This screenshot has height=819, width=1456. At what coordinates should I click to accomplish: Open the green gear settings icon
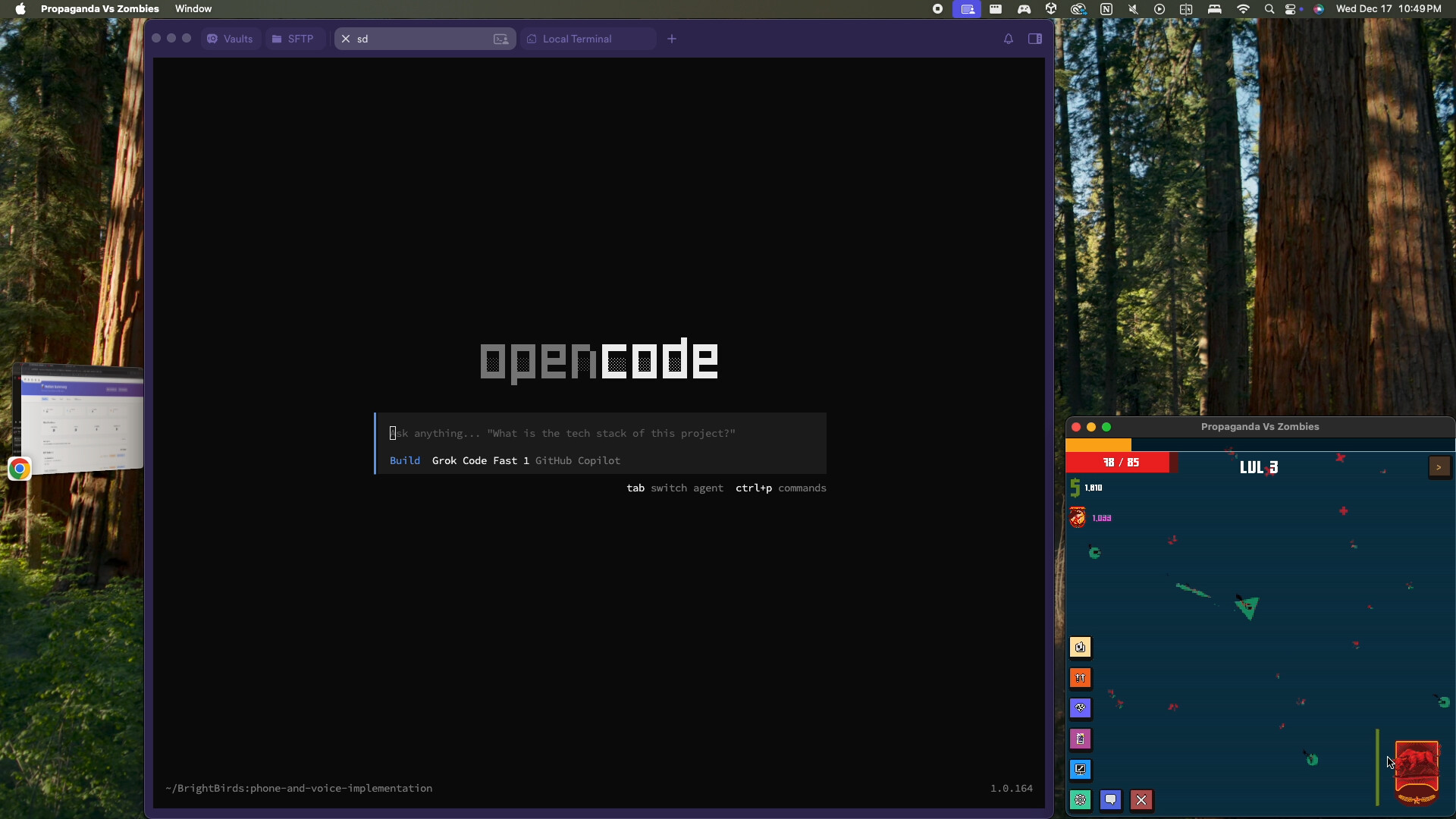1080,800
